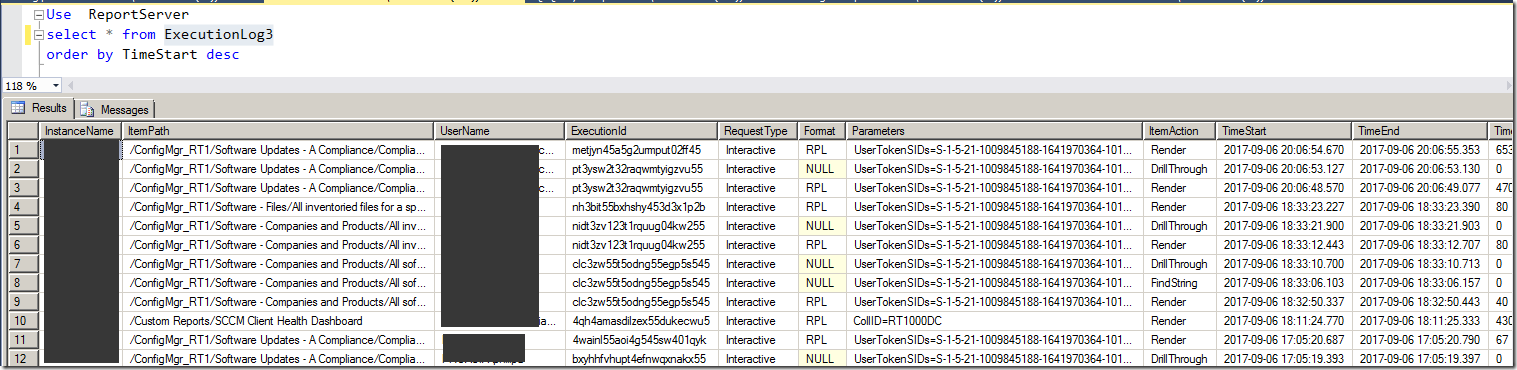Select result row number 6
The image size is (1517, 370).
tap(23, 245)
